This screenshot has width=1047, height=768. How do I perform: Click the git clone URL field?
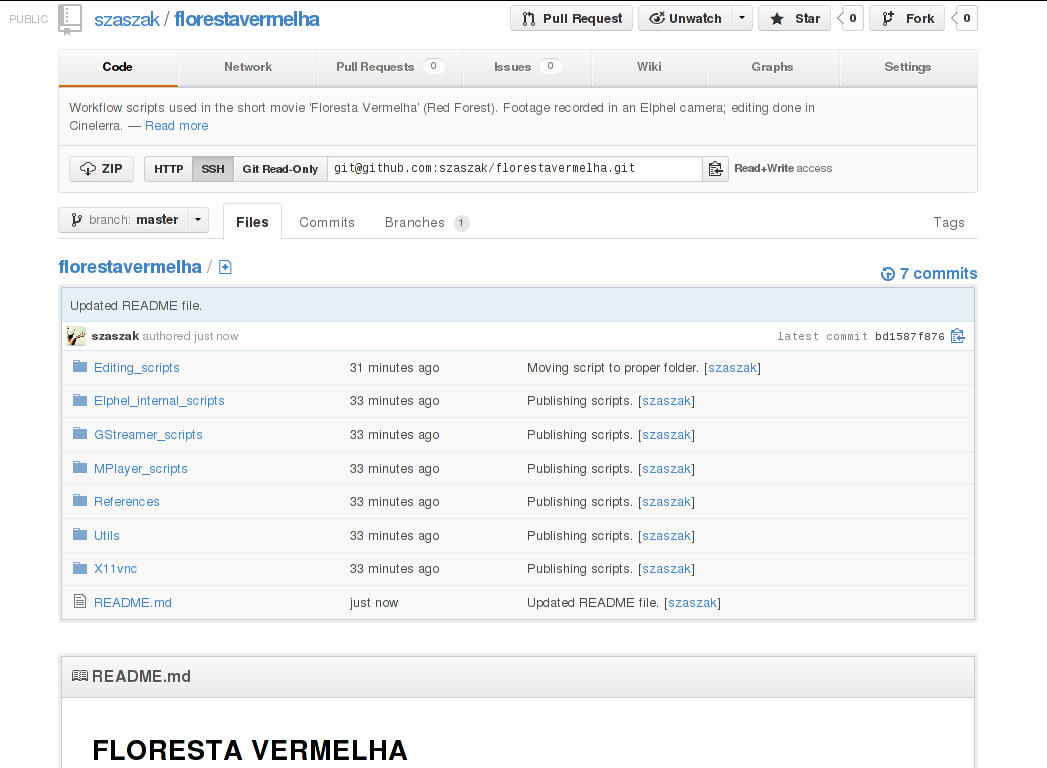514,169
